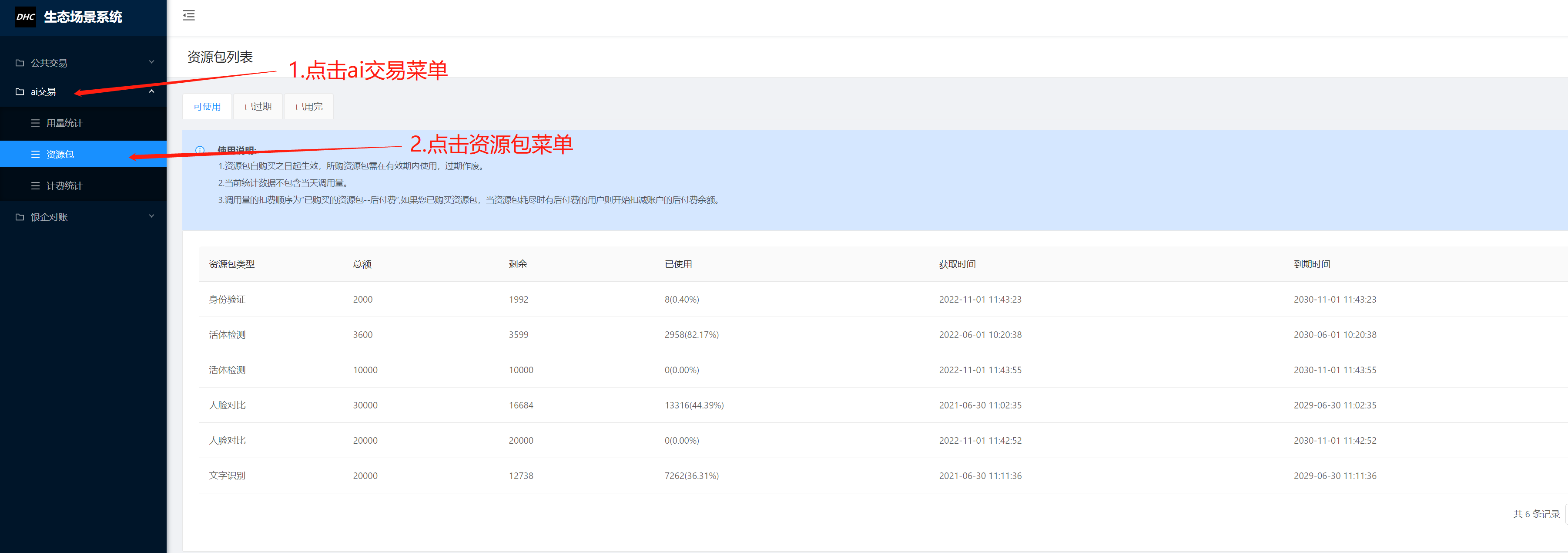Open the ai交易 sidebar menu

coord(84,92)
